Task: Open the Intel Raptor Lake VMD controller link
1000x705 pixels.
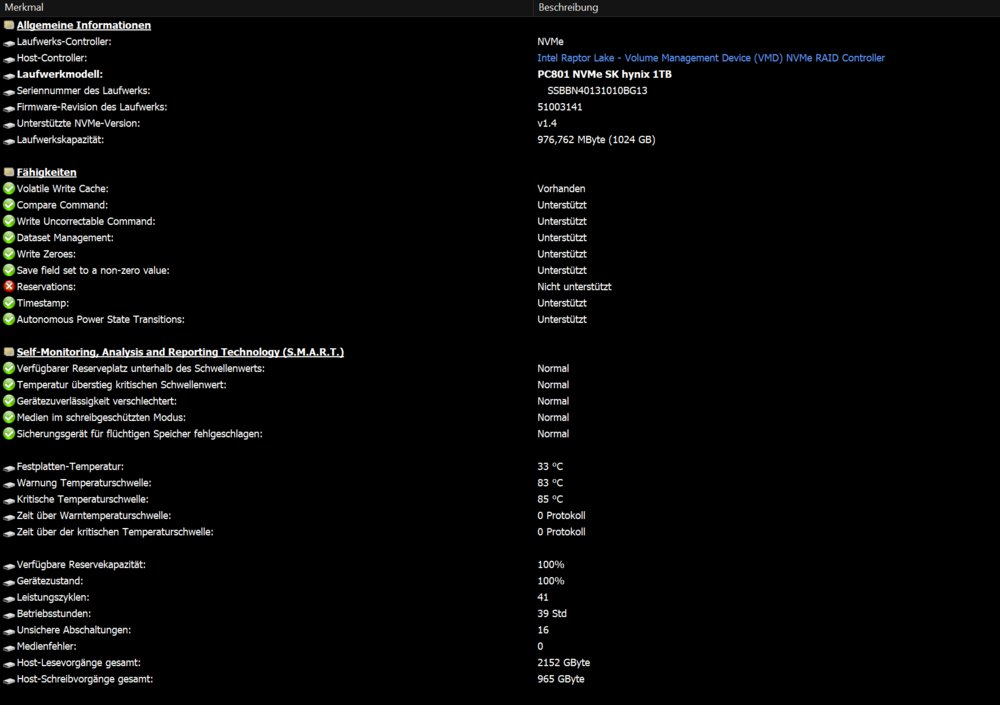Action: tap(710, 58)
